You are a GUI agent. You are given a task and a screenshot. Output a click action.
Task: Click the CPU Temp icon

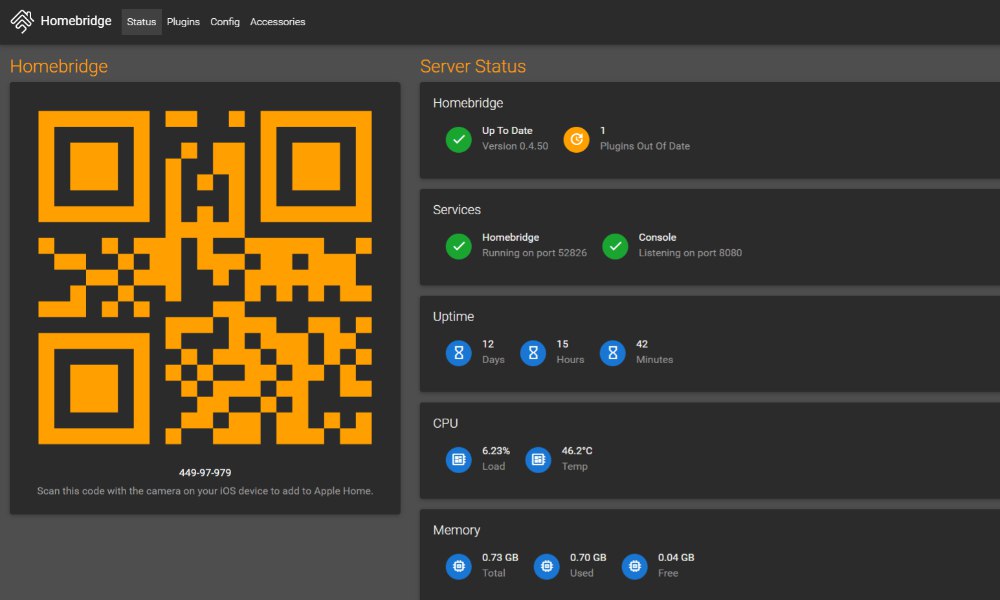[538, 459]
